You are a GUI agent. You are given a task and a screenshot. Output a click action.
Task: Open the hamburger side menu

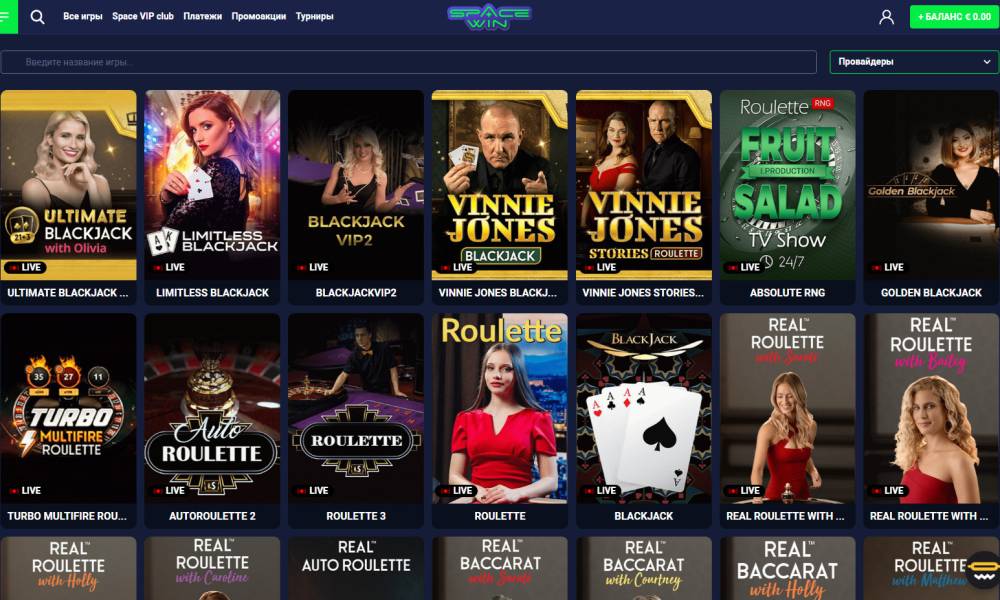coord(8,16)
